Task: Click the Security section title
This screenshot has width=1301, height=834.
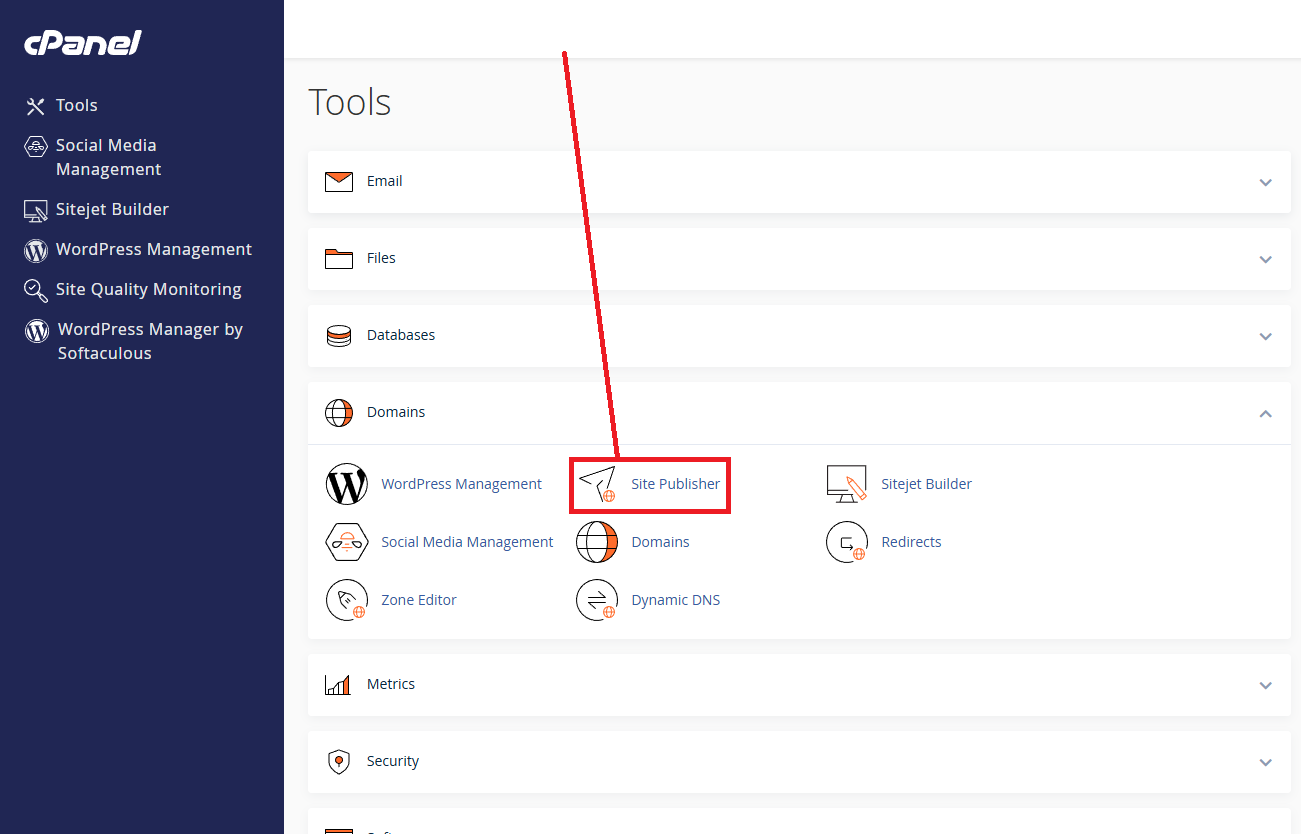Action: pos(393,761)
